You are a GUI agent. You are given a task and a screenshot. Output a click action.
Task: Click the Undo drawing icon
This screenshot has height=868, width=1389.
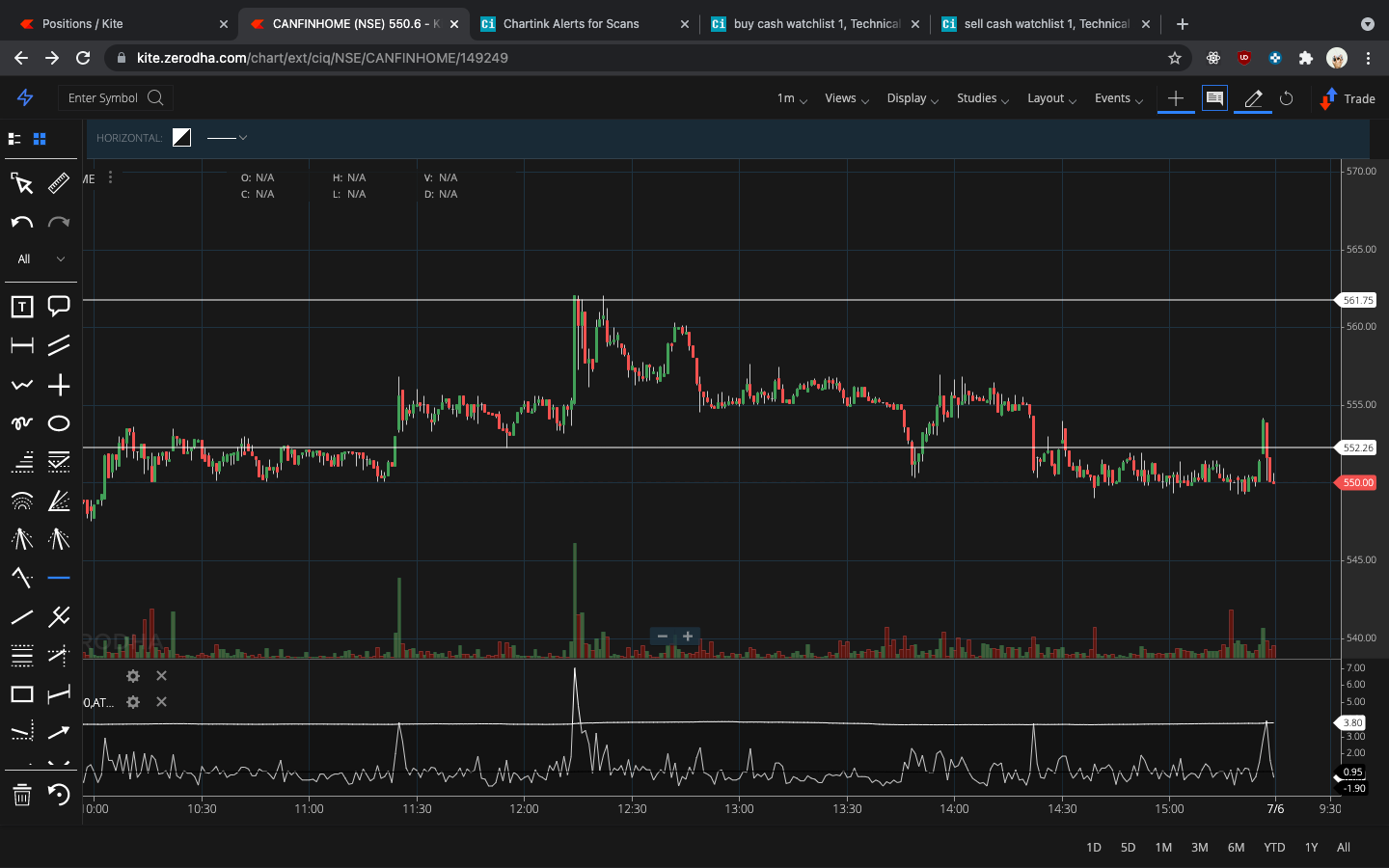pyautogui.click(x=21, y=223)
